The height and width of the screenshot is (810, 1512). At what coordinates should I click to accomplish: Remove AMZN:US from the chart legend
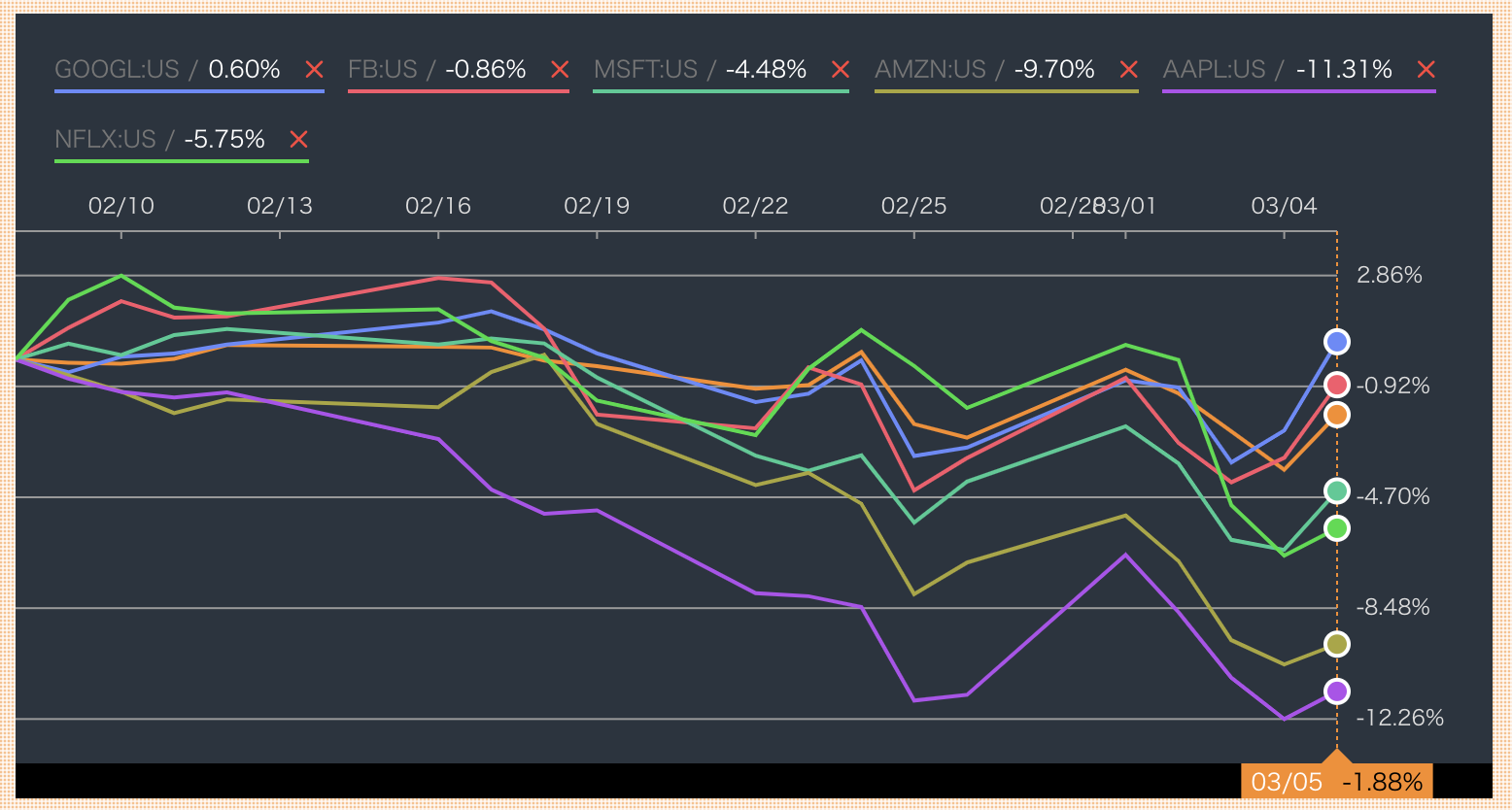(1128, 70)
